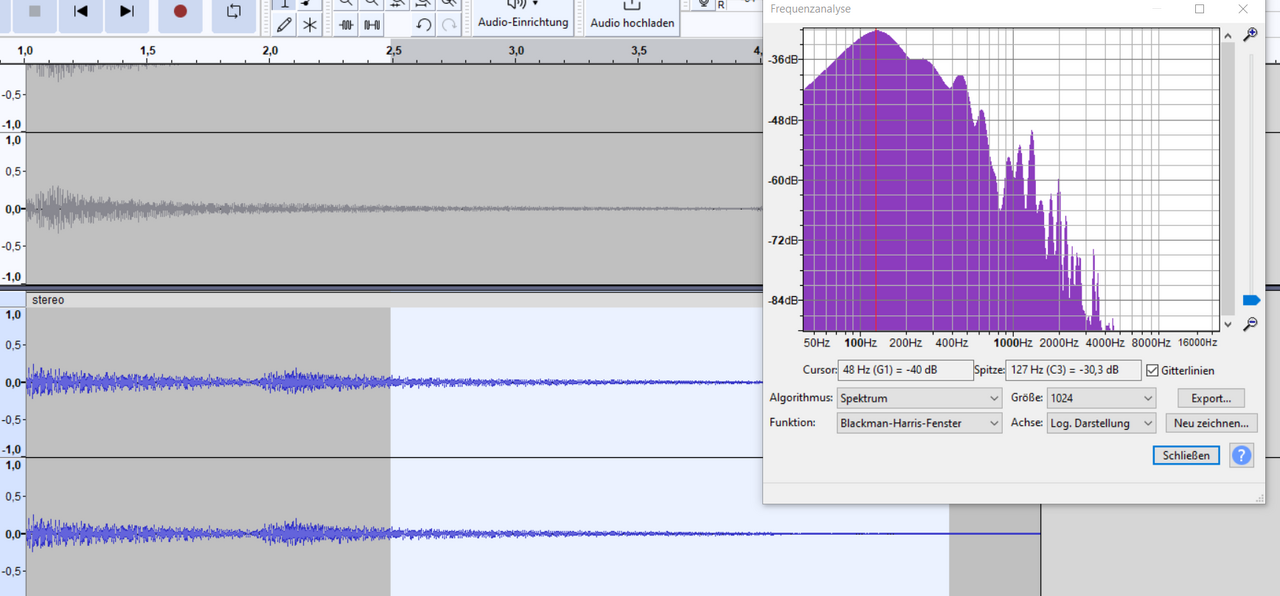Select the Draw pencil tool
1280x596 pixels.
pos(284,25)
